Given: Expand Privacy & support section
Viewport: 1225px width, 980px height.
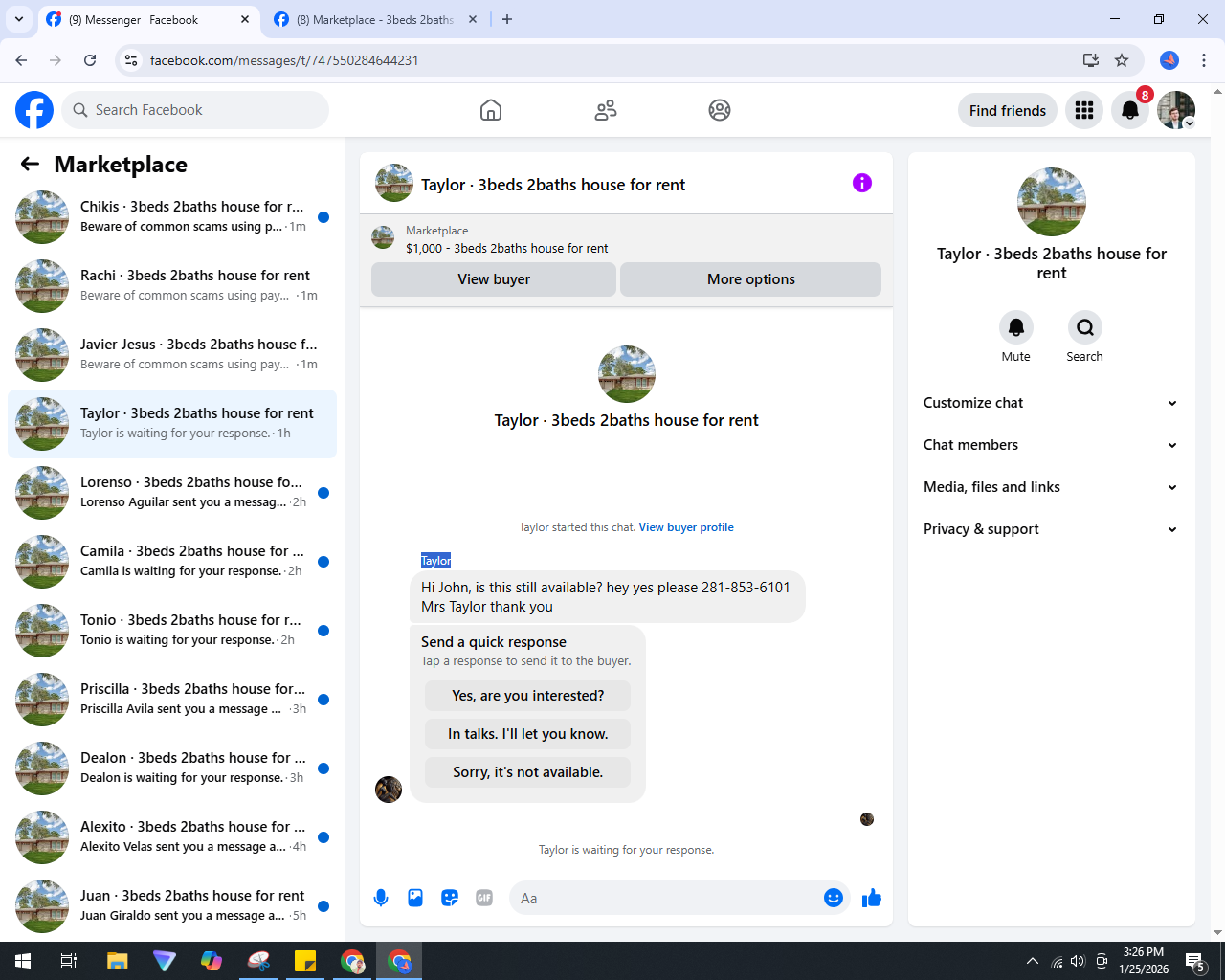Looking at the screenshot, I should tap(1051, 529).
